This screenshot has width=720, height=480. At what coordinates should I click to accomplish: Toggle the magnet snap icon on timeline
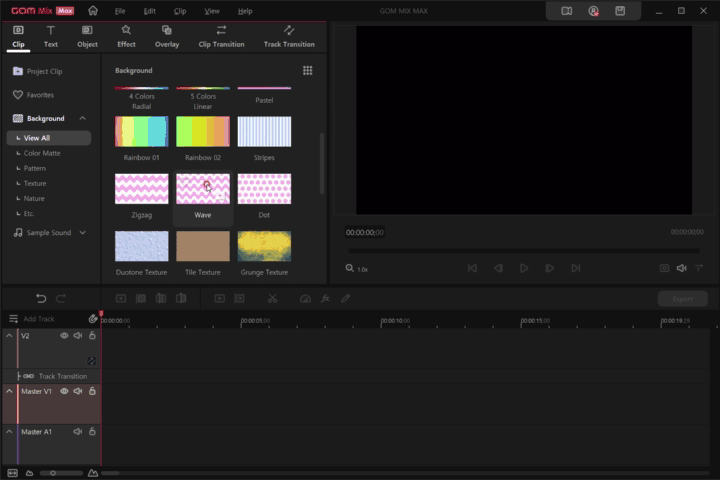(93, 318)
